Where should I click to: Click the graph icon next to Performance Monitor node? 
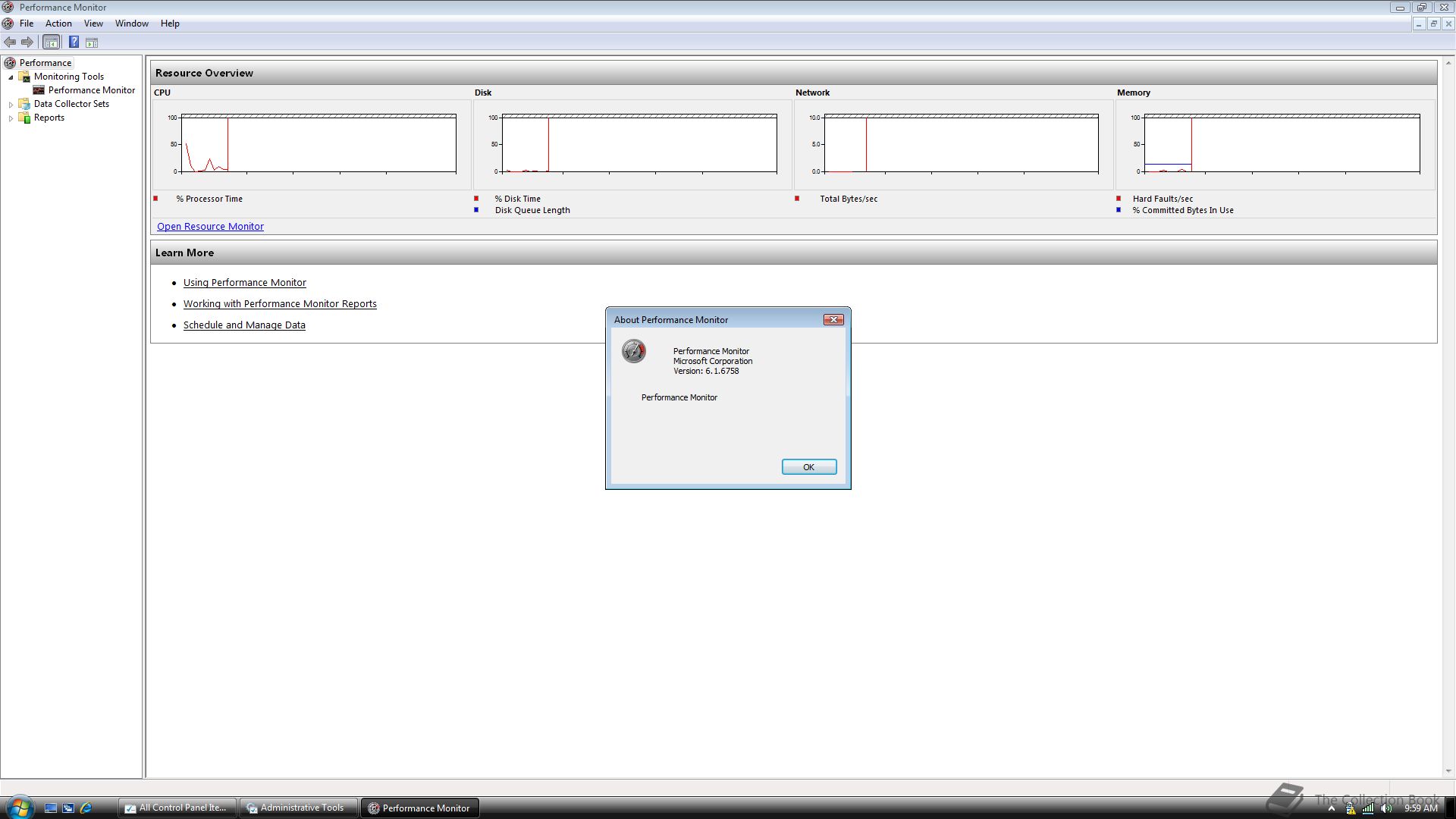[39, 90]
